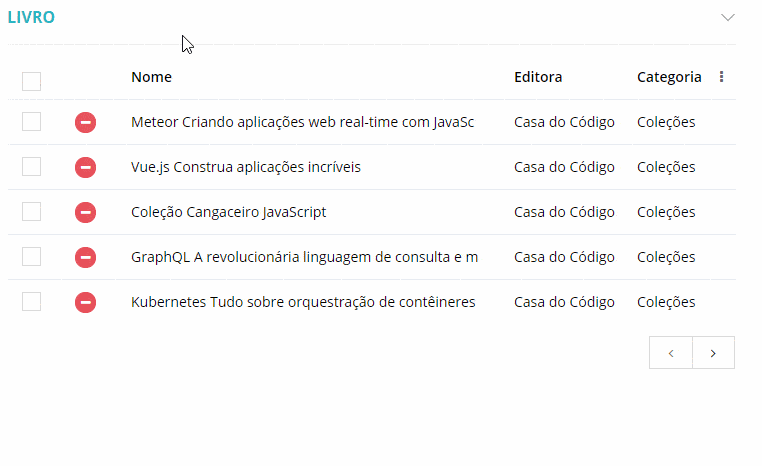Click the LIVRO section title
Image resolution: width=762 pixels, height=466 pixels.
pos(31,17)
